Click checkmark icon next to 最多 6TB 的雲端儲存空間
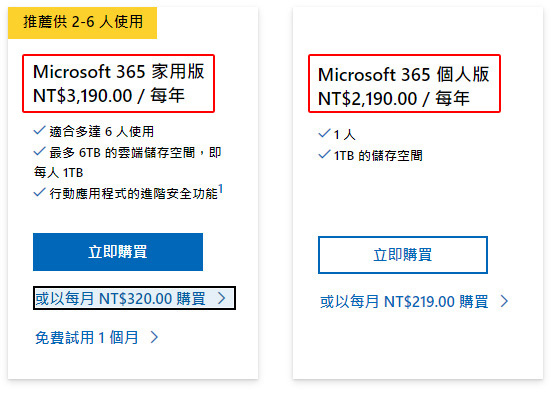The height and width of the screenshot is (395, 559). coord(40,154)
